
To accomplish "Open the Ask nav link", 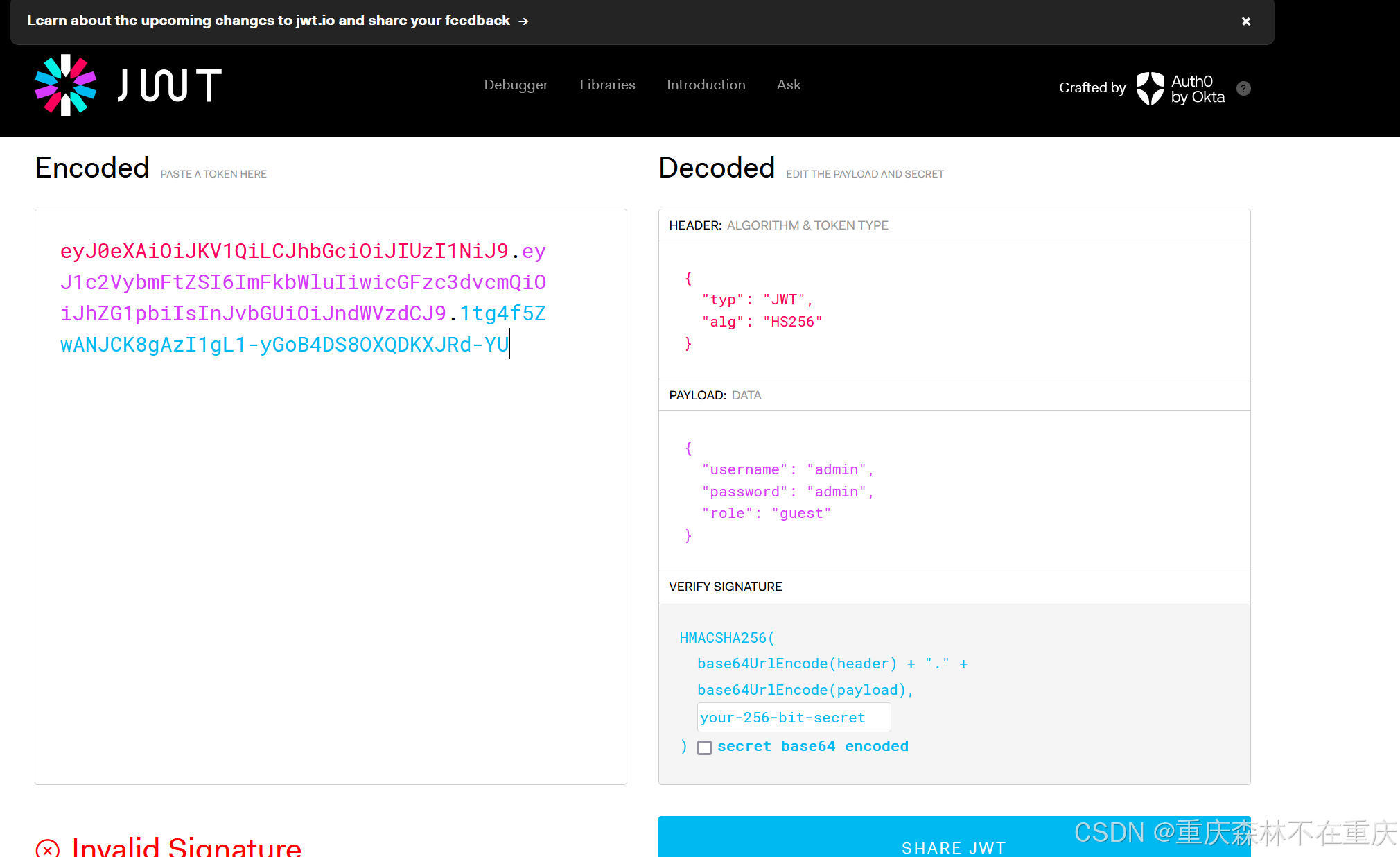I will pyautogui.click(x=788, y=85).
